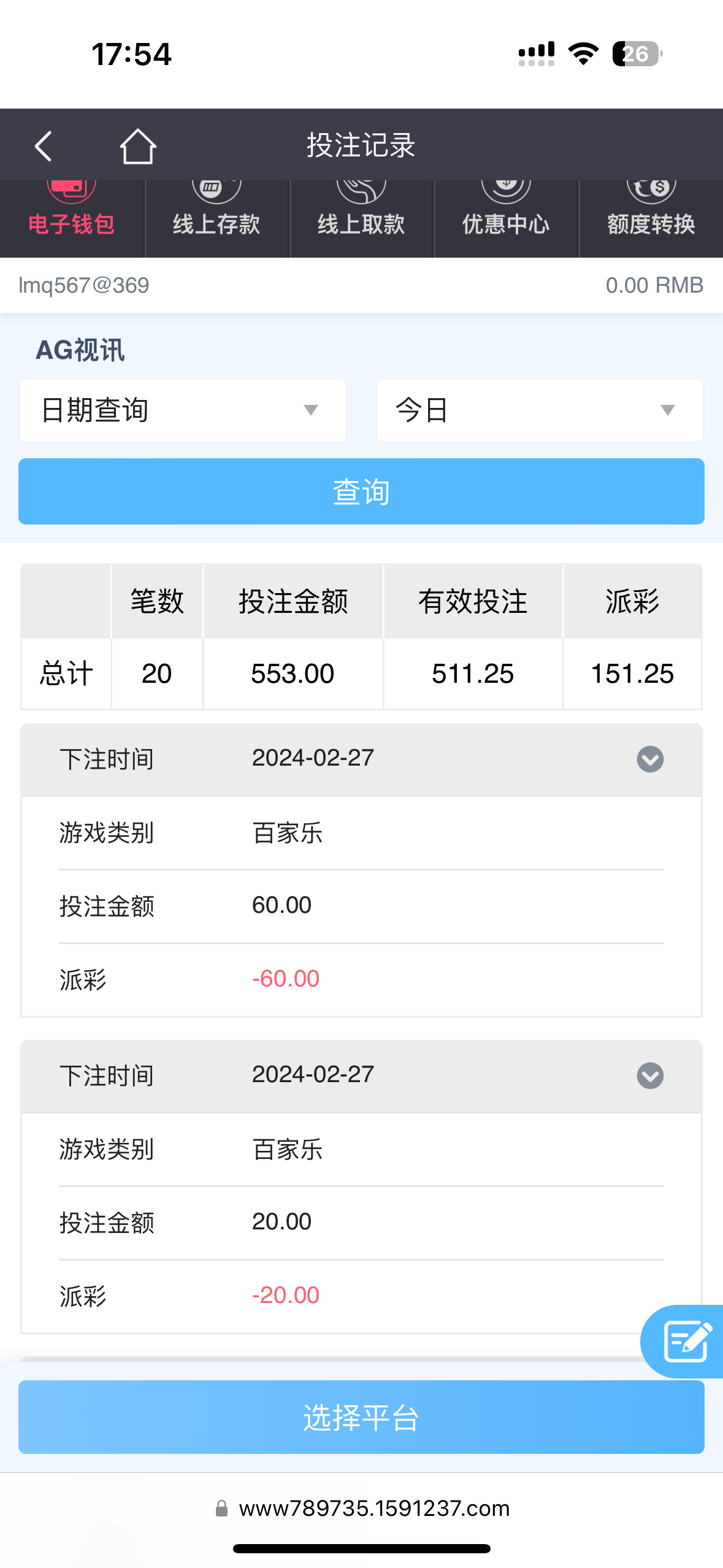
Task: Tap the floating edit note icon
Action: pos(687,1341)
